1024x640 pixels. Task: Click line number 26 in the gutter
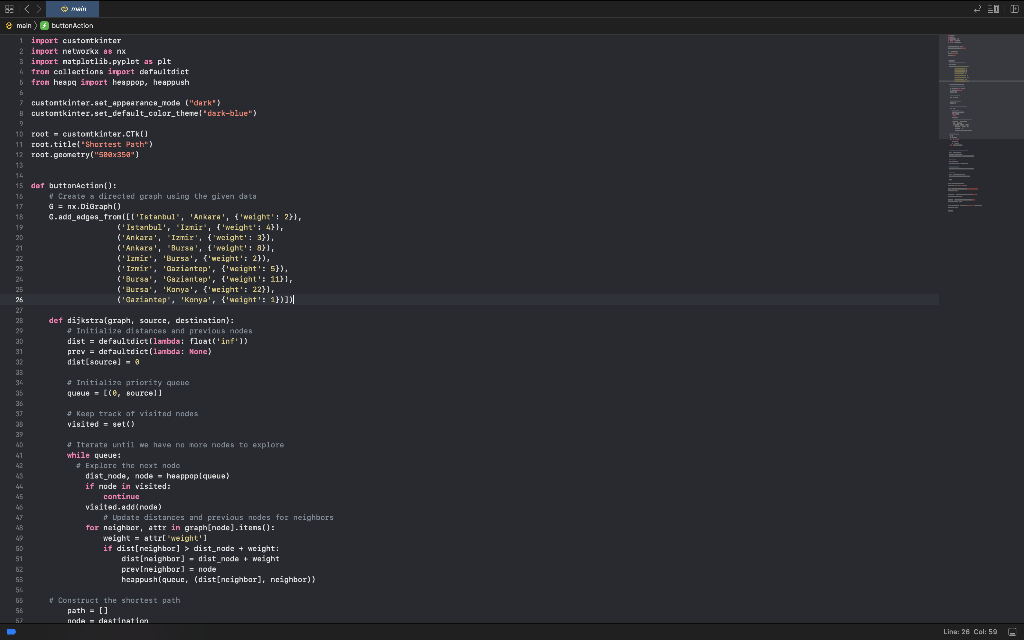(20, 300)
